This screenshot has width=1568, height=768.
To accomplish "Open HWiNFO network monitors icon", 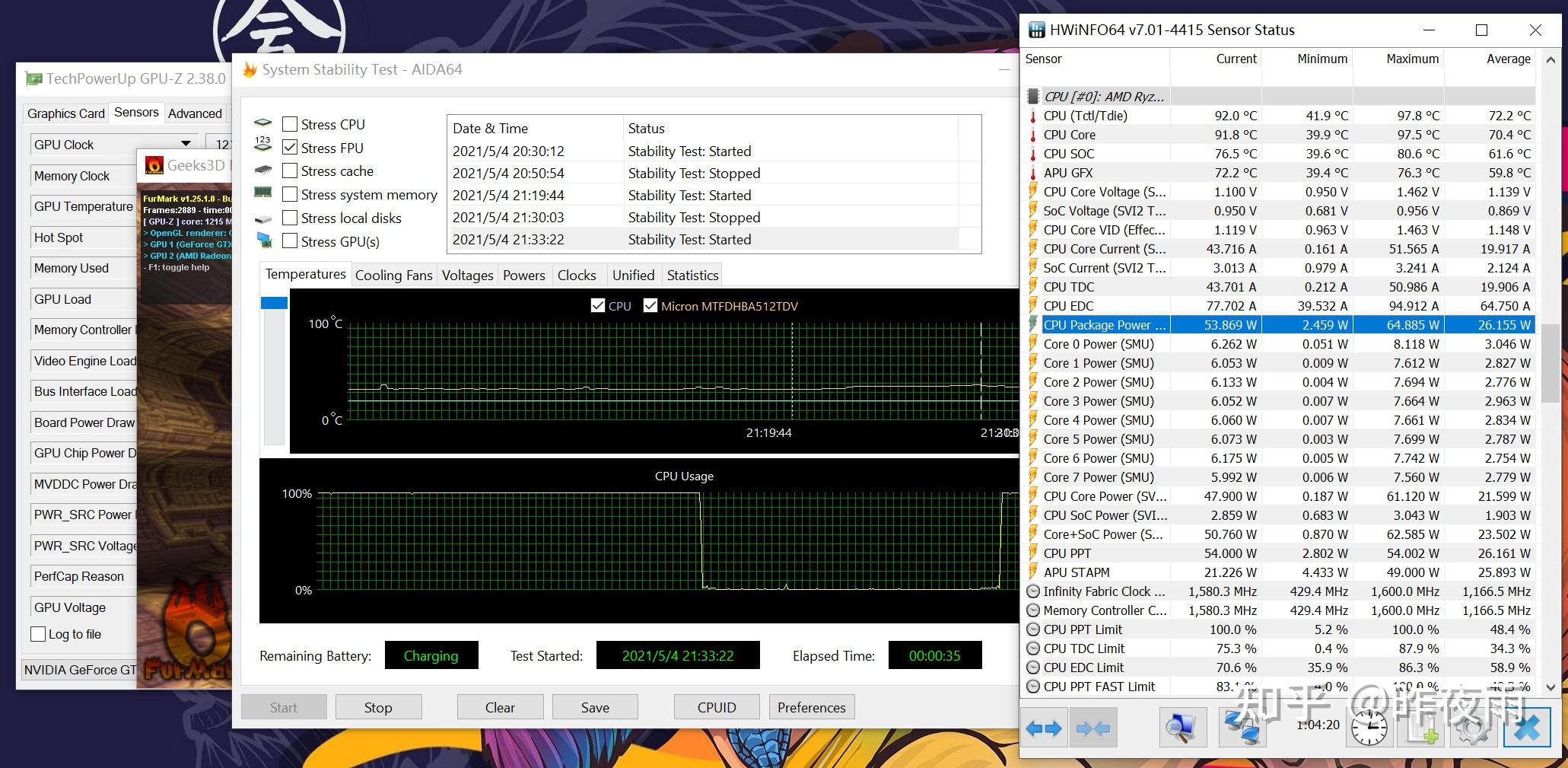I will [1242, 728].
